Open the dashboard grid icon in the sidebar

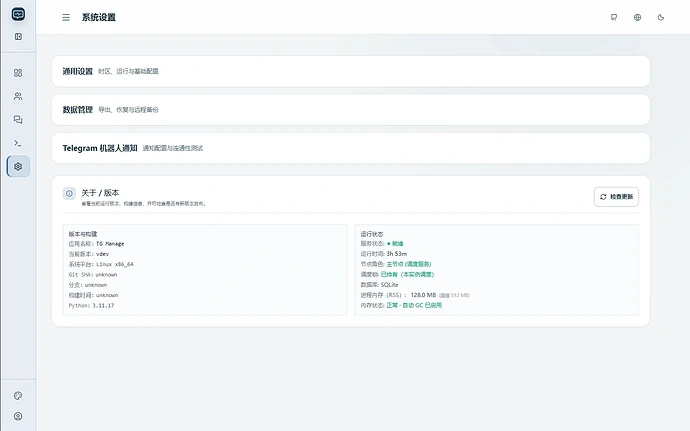tap(18, 73)
